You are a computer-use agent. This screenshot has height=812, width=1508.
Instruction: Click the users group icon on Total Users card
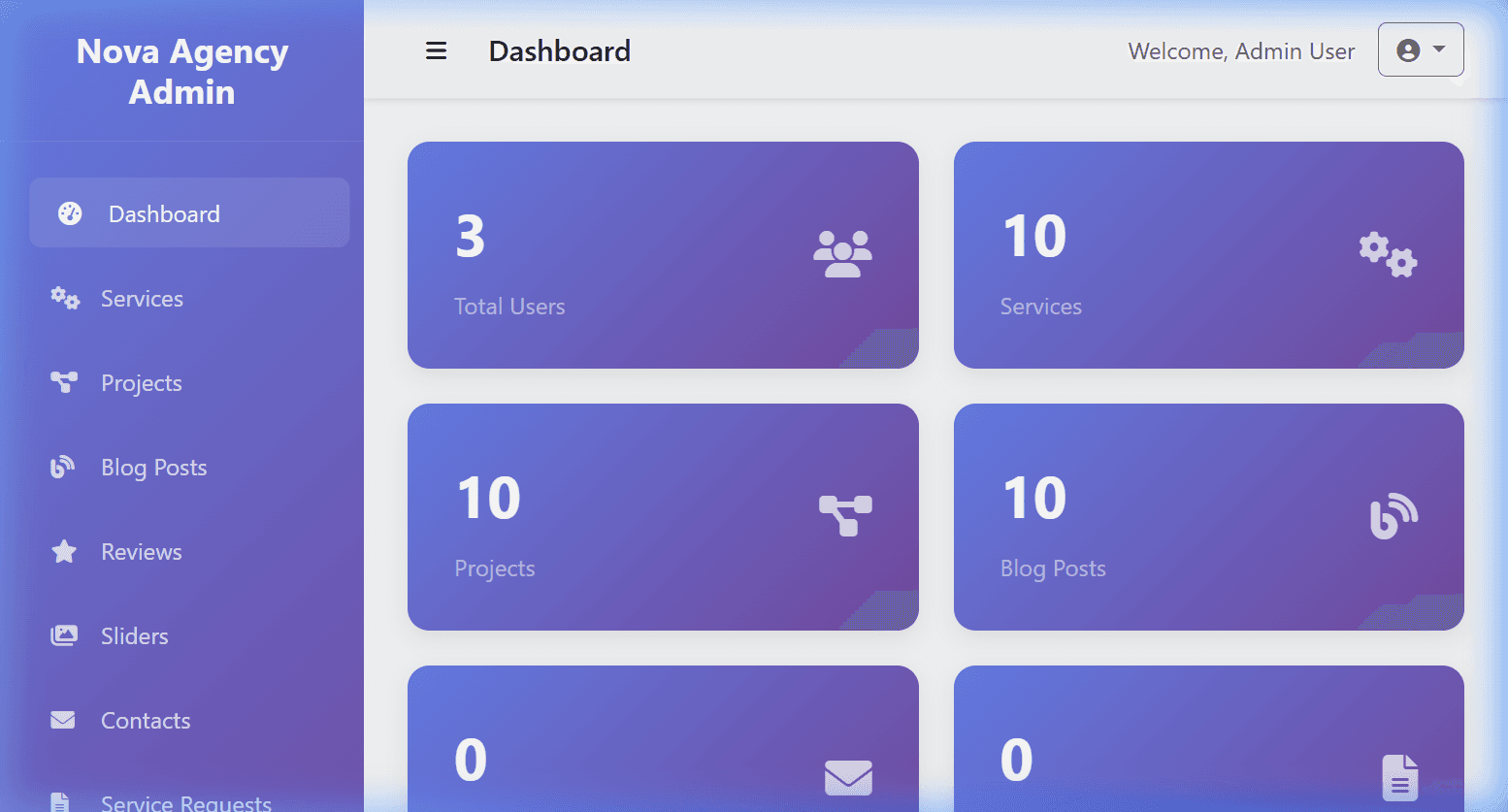coord(842,254)
